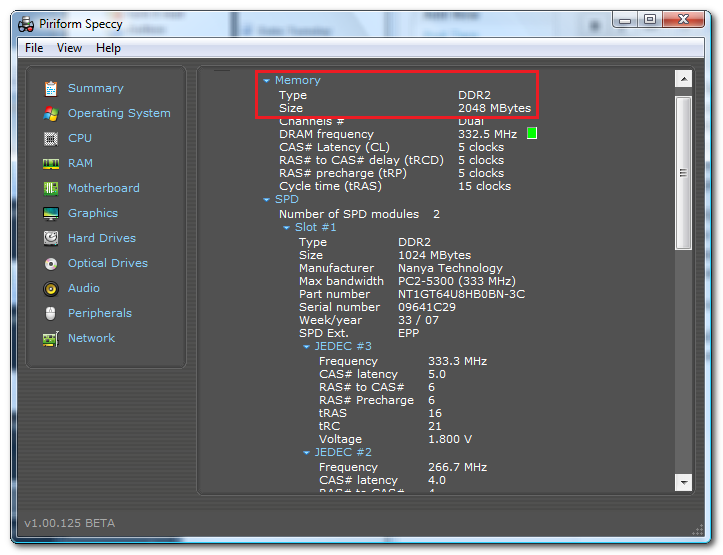Select the Nanya Technology manufacturer value
This screenshot has width=723, height=555.
[x=450, y=268]
